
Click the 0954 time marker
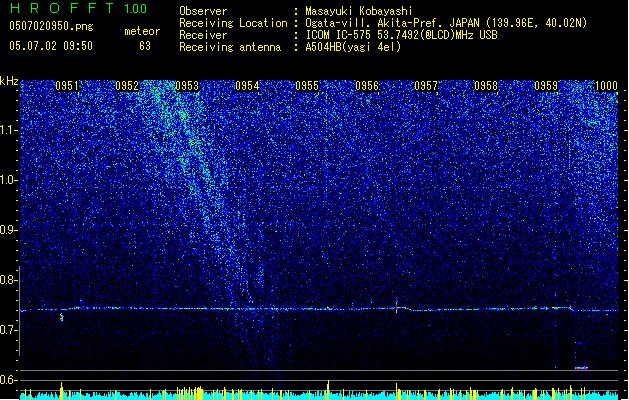click(x=247, y=86)
